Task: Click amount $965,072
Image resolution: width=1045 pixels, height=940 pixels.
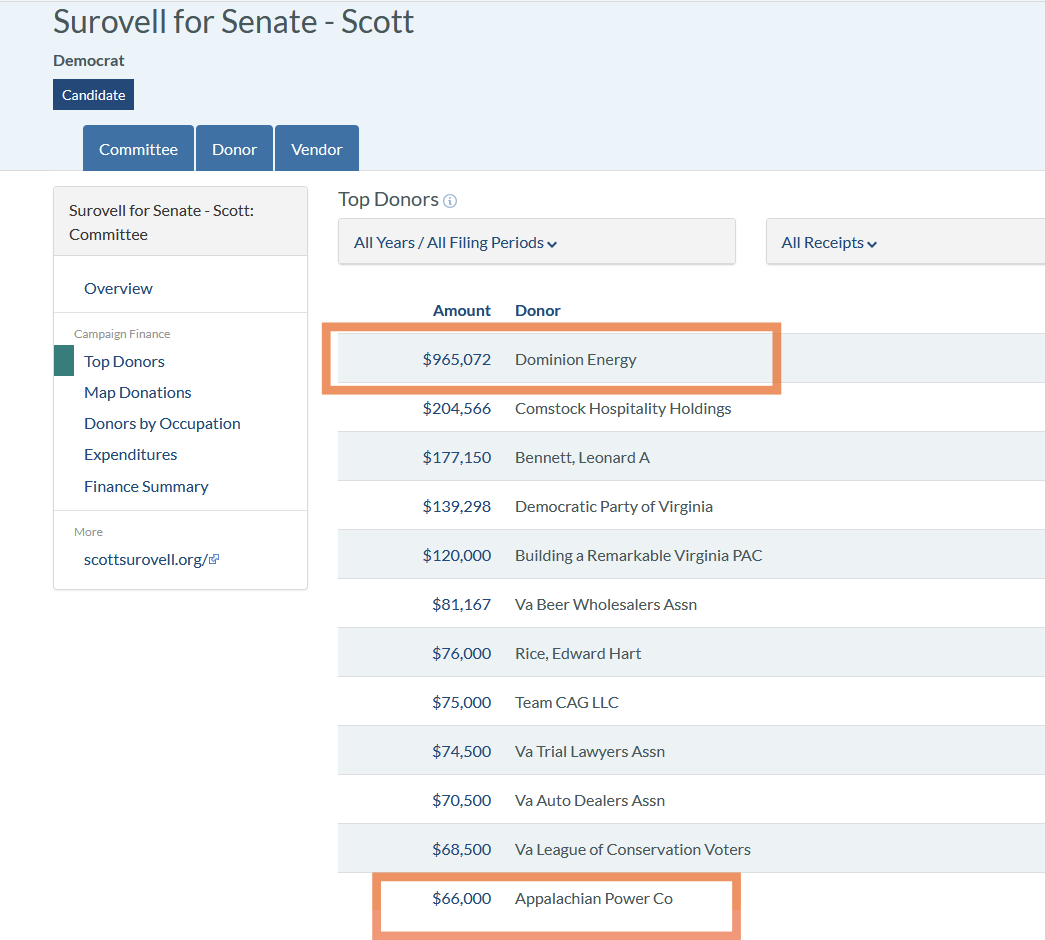Action: (x=457, y=359)
